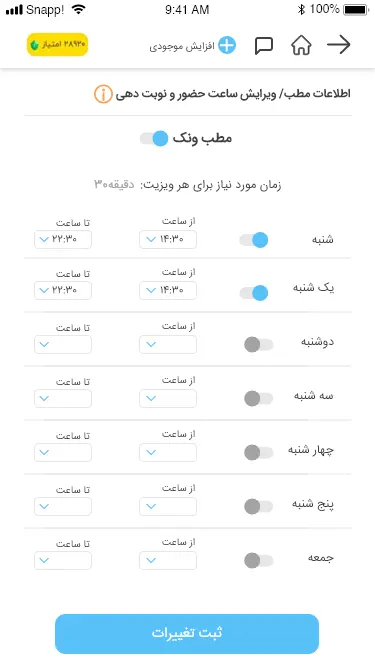Enable the جمعه day toggle

(x=259, y=560)
